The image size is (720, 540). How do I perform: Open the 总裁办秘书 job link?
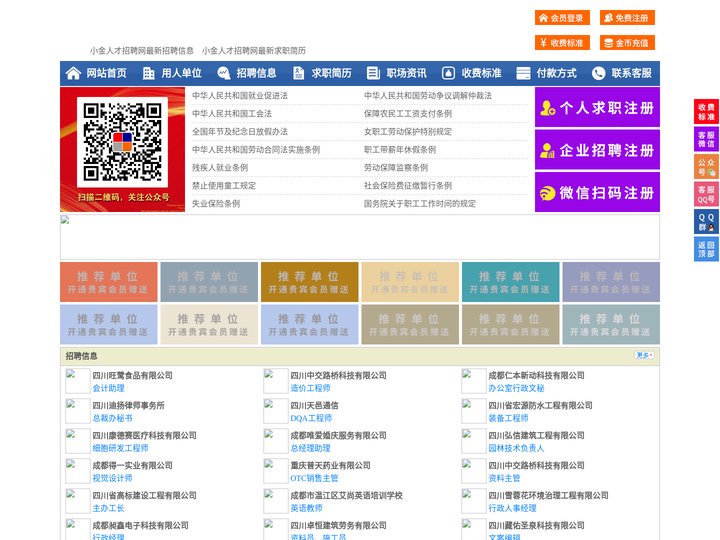112,418
